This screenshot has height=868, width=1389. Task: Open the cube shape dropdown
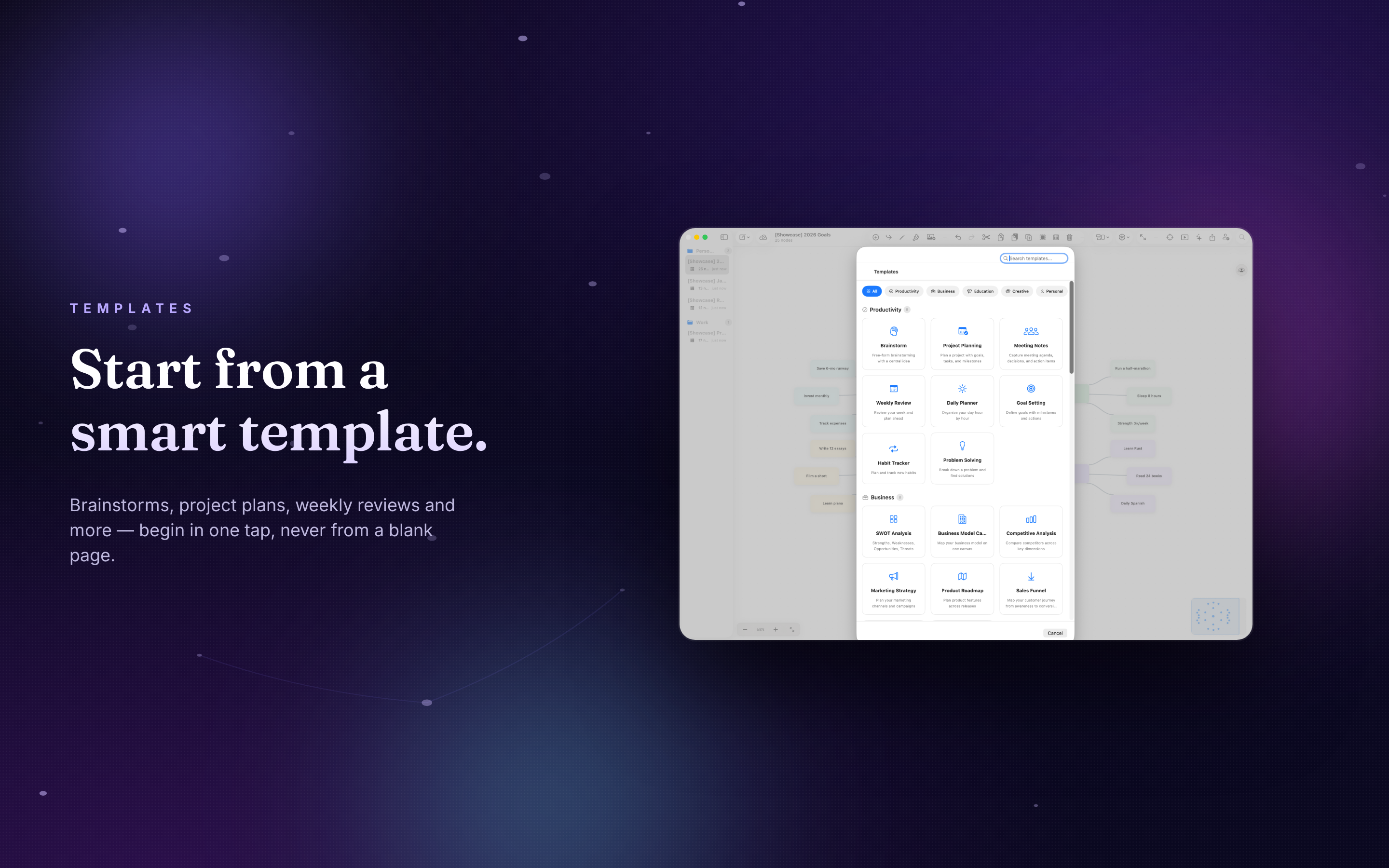pyautogui.click(x=1124, y=237)
